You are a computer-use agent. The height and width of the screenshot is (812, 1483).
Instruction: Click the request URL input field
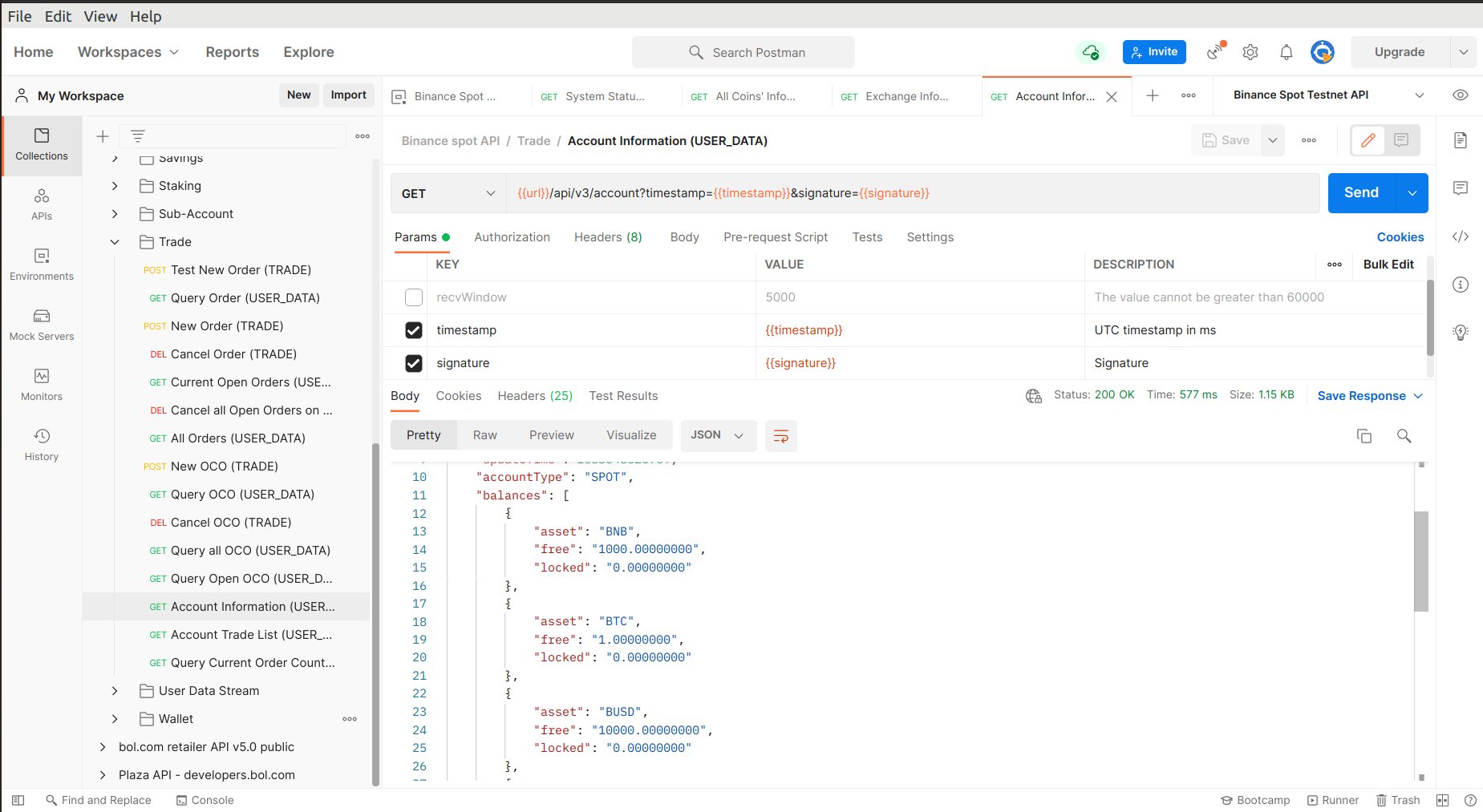(913, 193)
